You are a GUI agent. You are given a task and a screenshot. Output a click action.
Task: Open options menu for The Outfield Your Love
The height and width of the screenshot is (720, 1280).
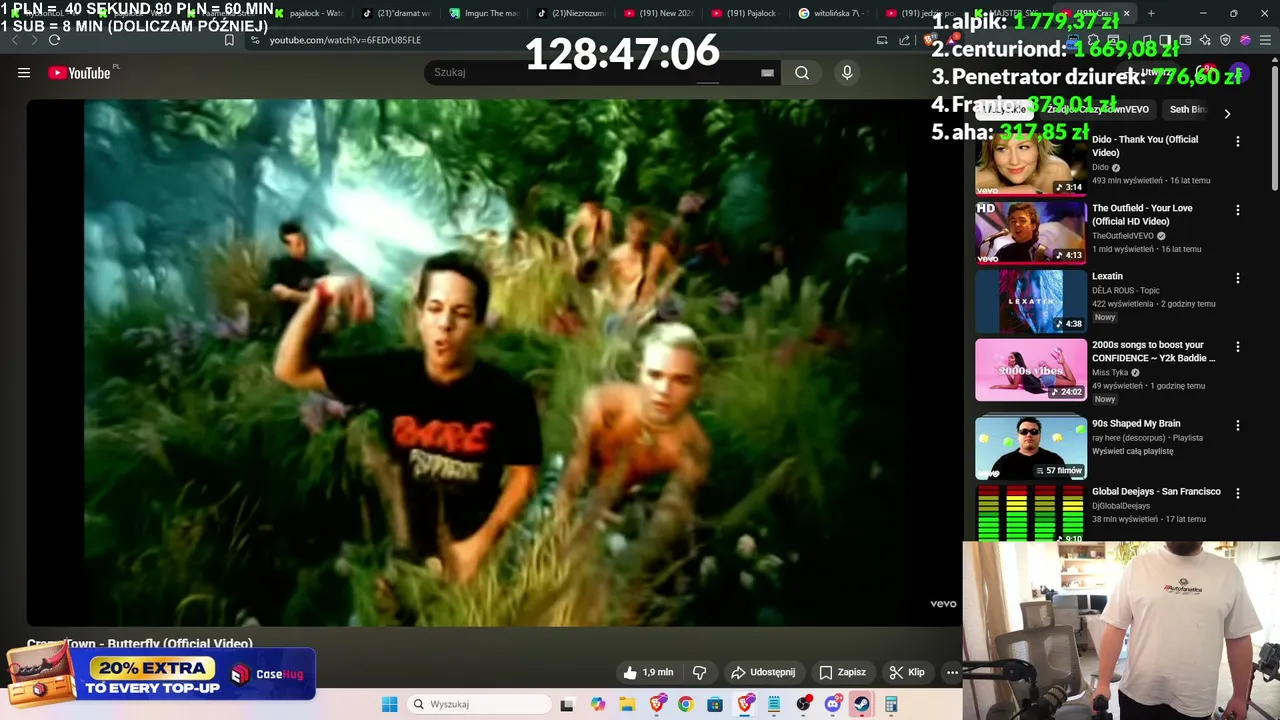point(1238,210)
